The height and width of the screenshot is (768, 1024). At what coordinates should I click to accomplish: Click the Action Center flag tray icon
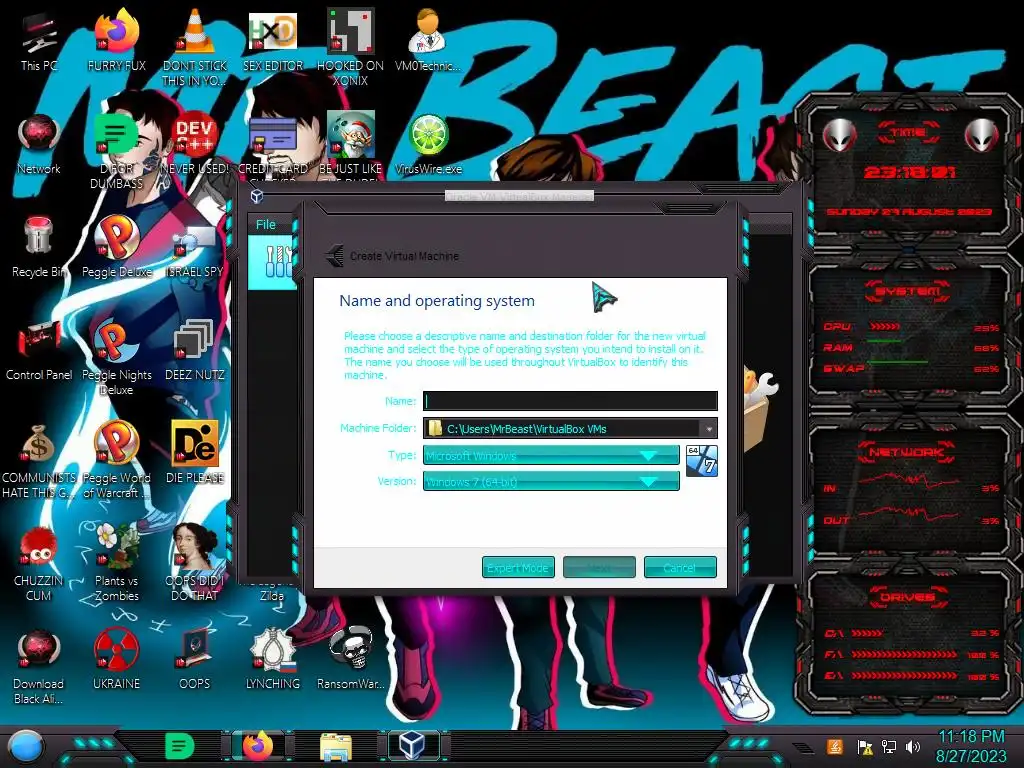[x=864, y=747]
